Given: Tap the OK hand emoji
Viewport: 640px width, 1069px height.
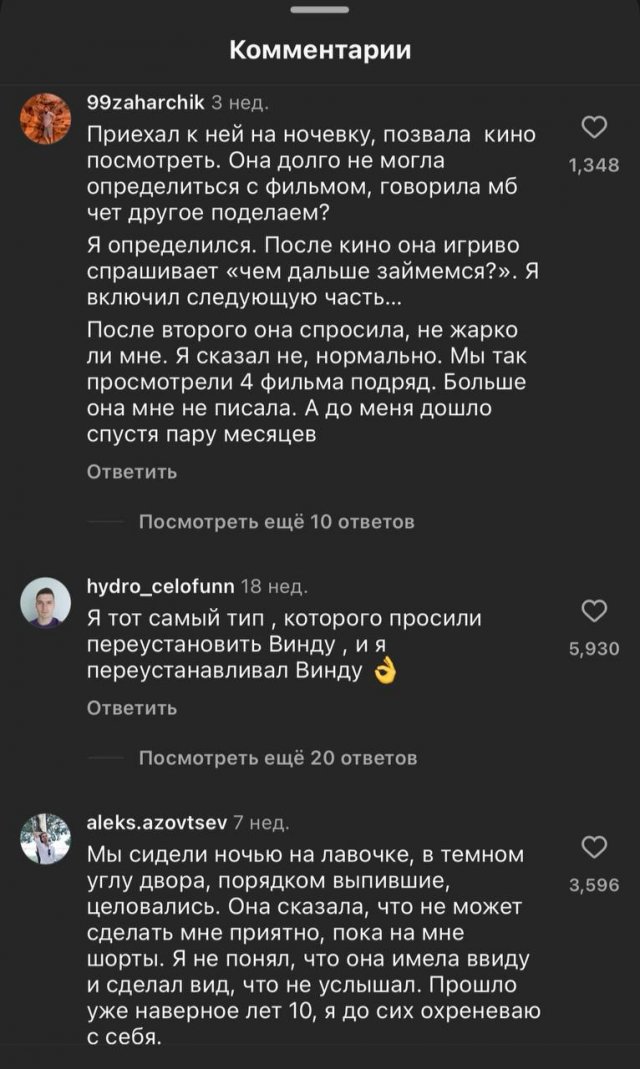Looking at the screenshot, I should (384, 672).
